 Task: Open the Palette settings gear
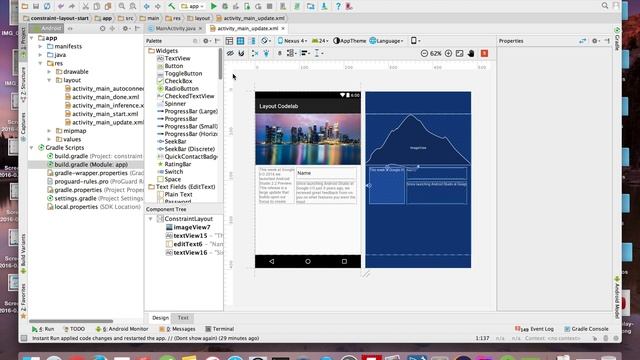(x=206, y=41)
